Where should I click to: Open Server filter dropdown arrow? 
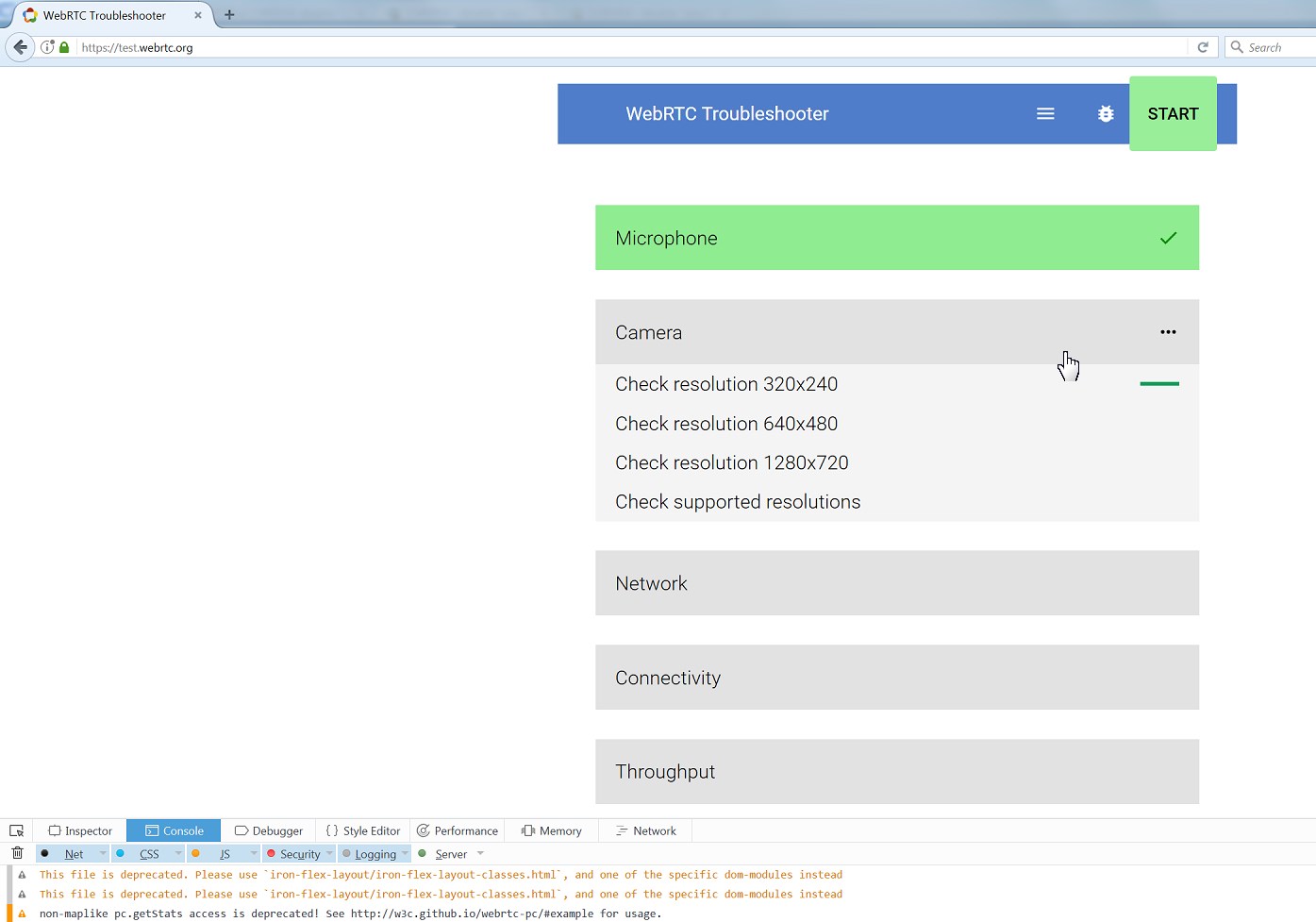(480, 854)
